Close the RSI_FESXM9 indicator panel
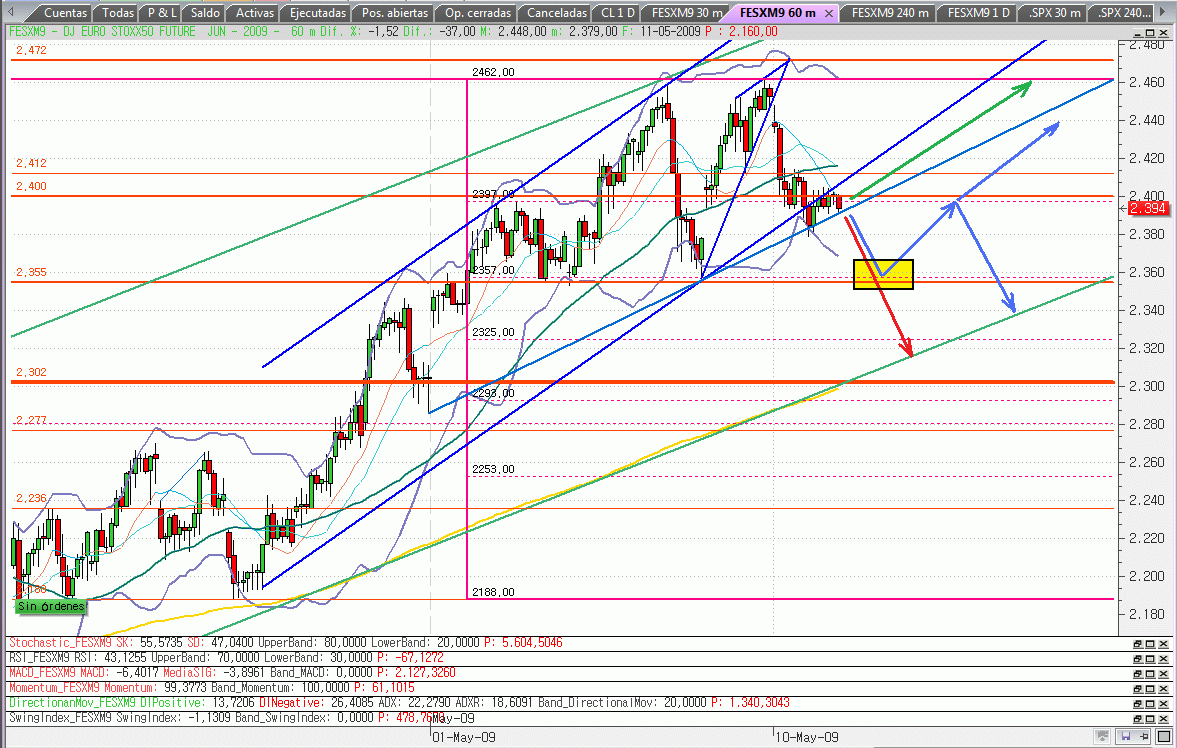This screenshot has height=748, width=1177. tap(1163, 659)
